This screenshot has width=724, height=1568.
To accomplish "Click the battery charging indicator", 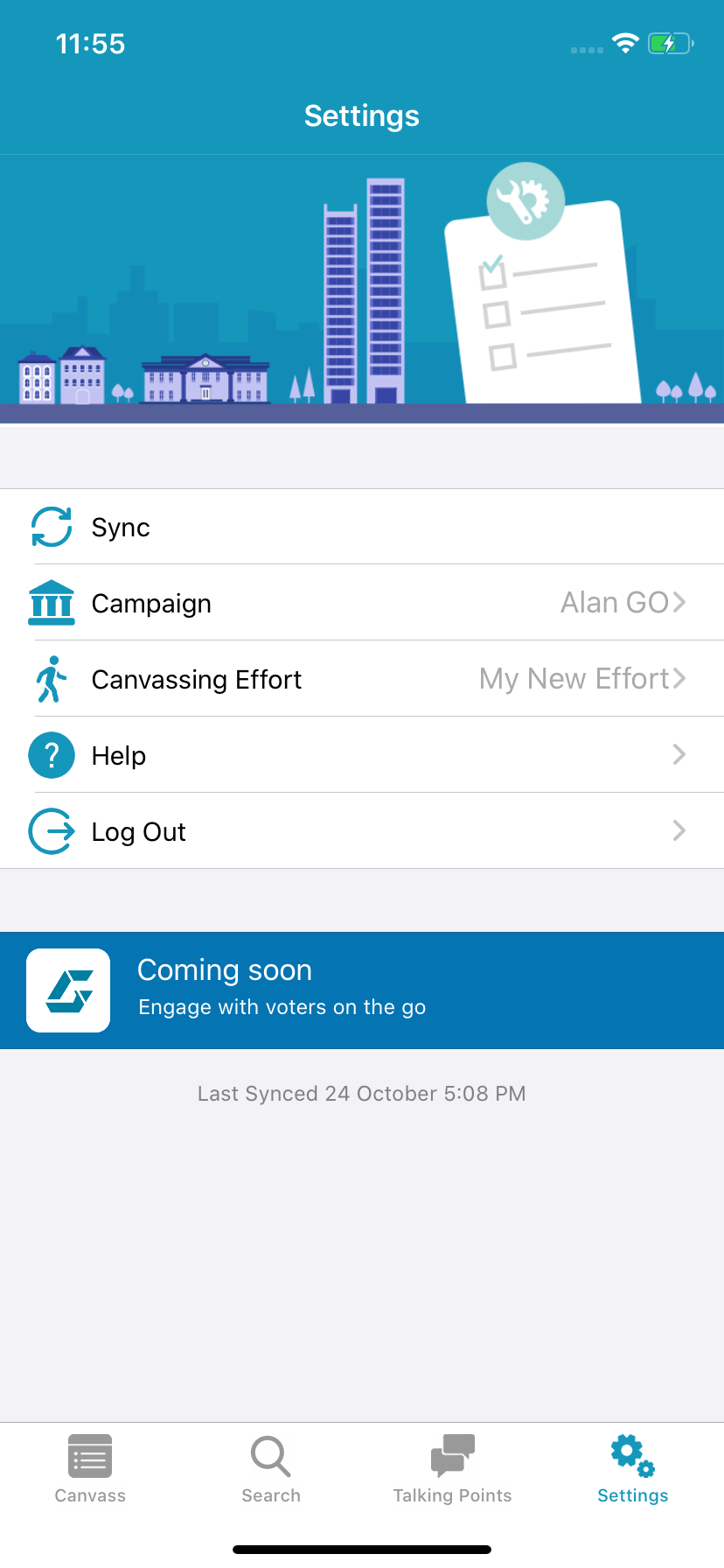I will [669, 43].
